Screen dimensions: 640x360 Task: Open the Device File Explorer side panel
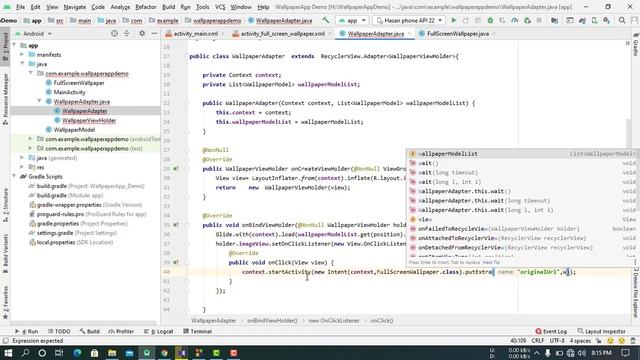(636, 292)
